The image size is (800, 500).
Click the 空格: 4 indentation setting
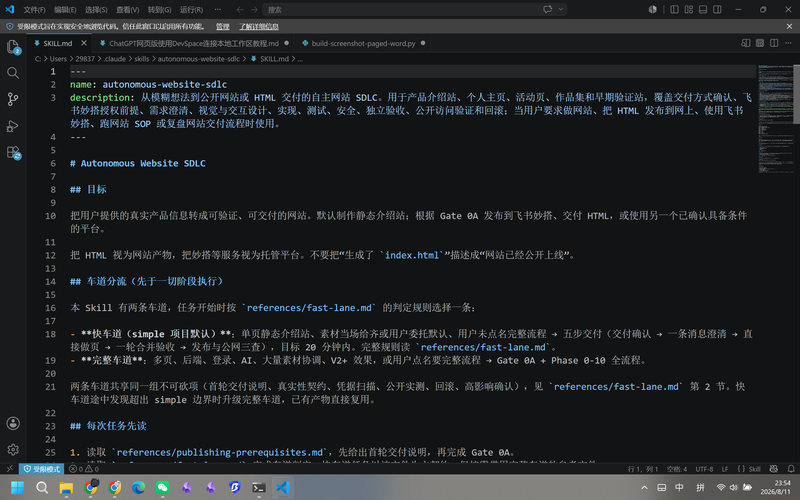click(x=677, y=468)
